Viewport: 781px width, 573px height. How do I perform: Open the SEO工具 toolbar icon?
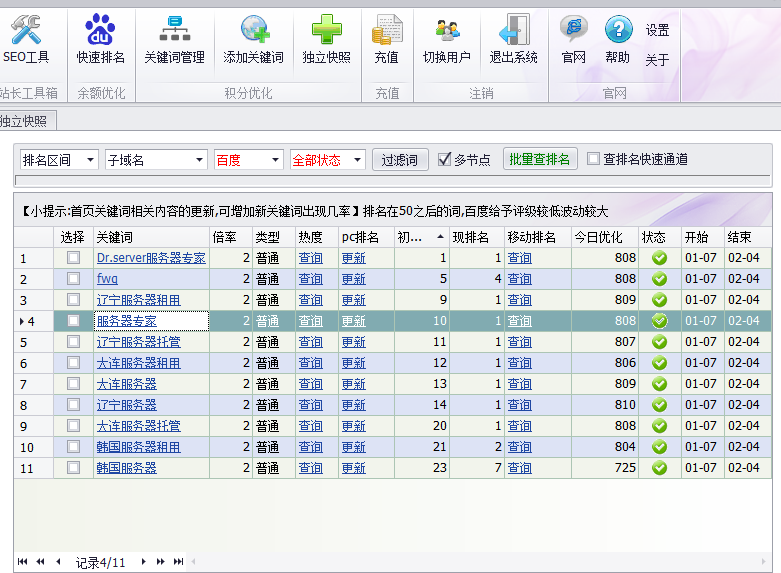[x=25, y=40]
